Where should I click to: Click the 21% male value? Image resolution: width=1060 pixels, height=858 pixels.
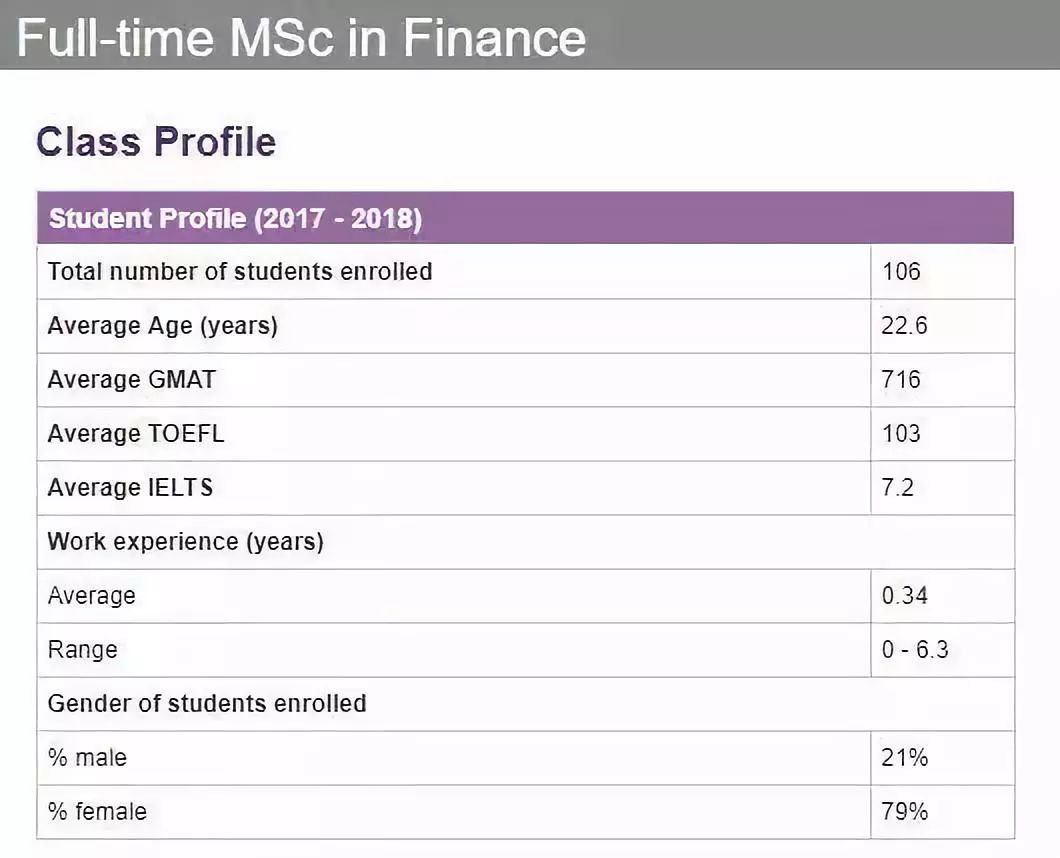[x=905, y=758]
